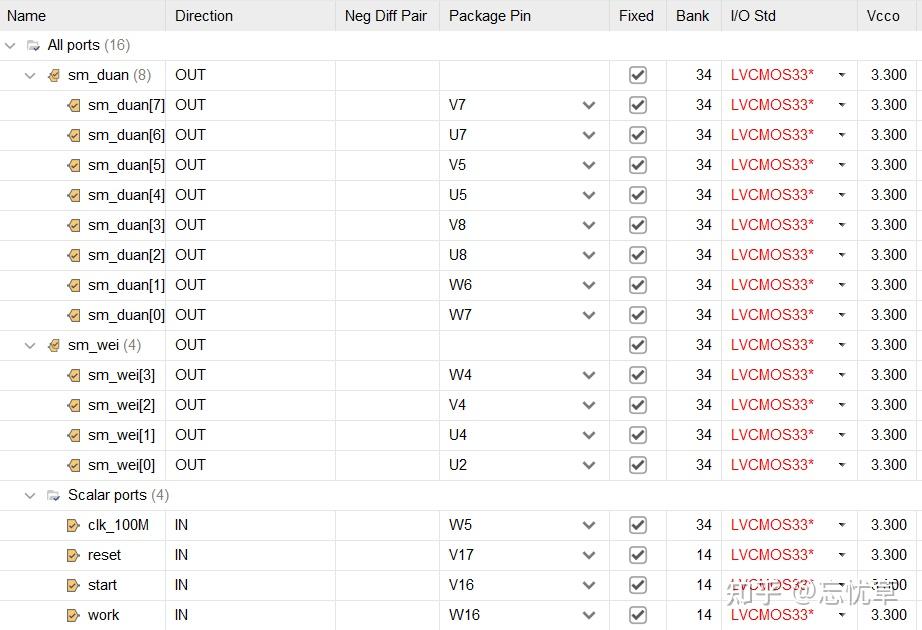Image resolution: width=922 pixels, height=630 pixels.
Task: Click the sm_wei[0] output port icon
Action: click(x=74, y=465)
